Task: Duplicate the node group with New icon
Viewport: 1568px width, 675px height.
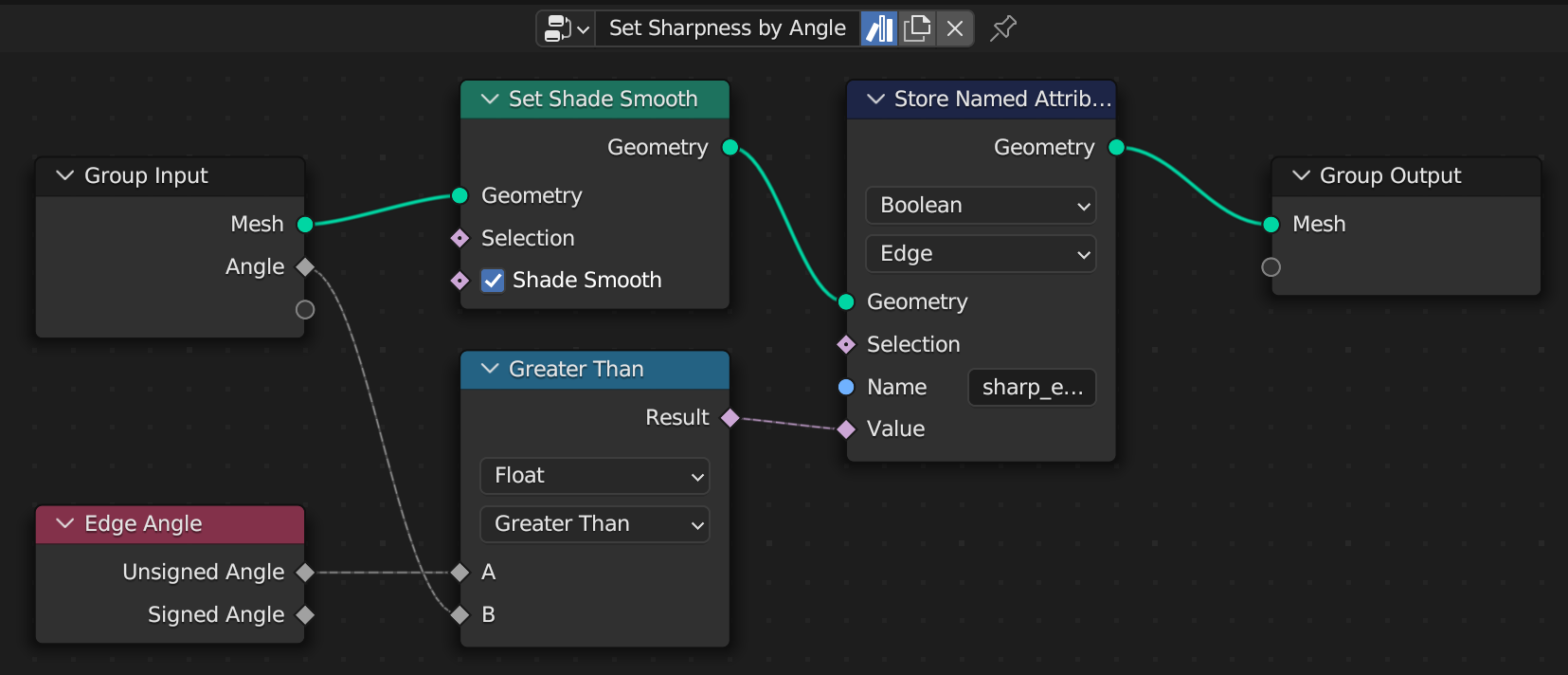Action: click(x=917, y=28)
